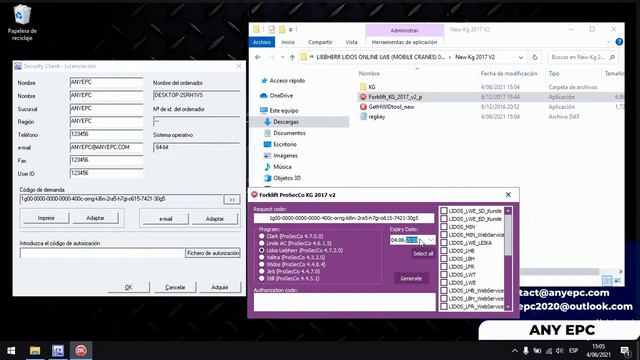Select Linde AC ProSecCo radio button
This screenshot has width=640, height=360.
(x=262, y=243)
